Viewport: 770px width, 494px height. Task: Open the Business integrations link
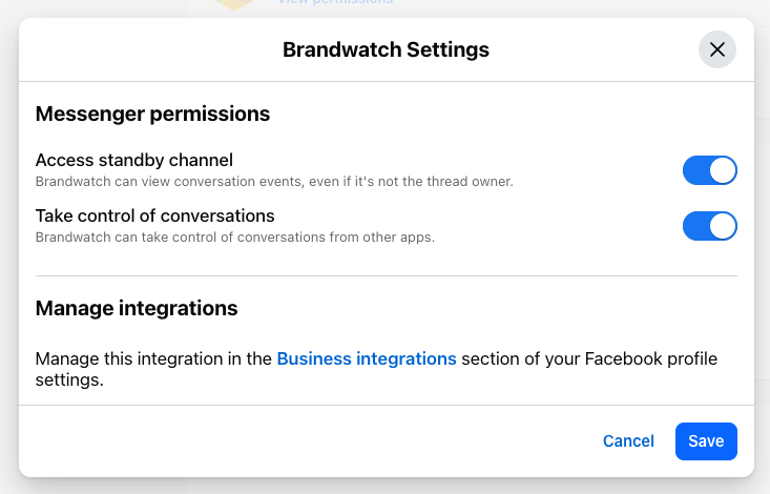click(x=366, y=359)
